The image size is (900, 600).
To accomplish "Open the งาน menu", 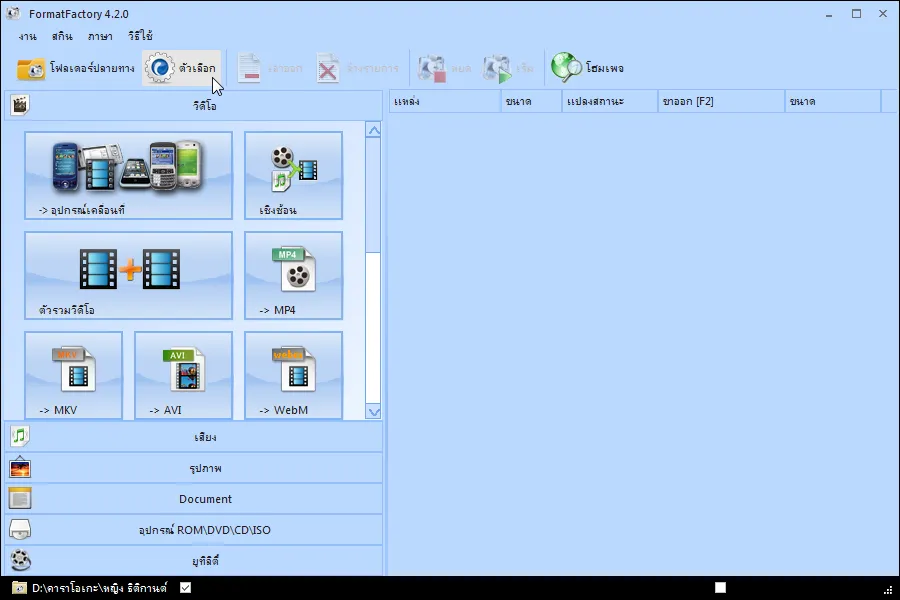I will click(x=28, y=36).
